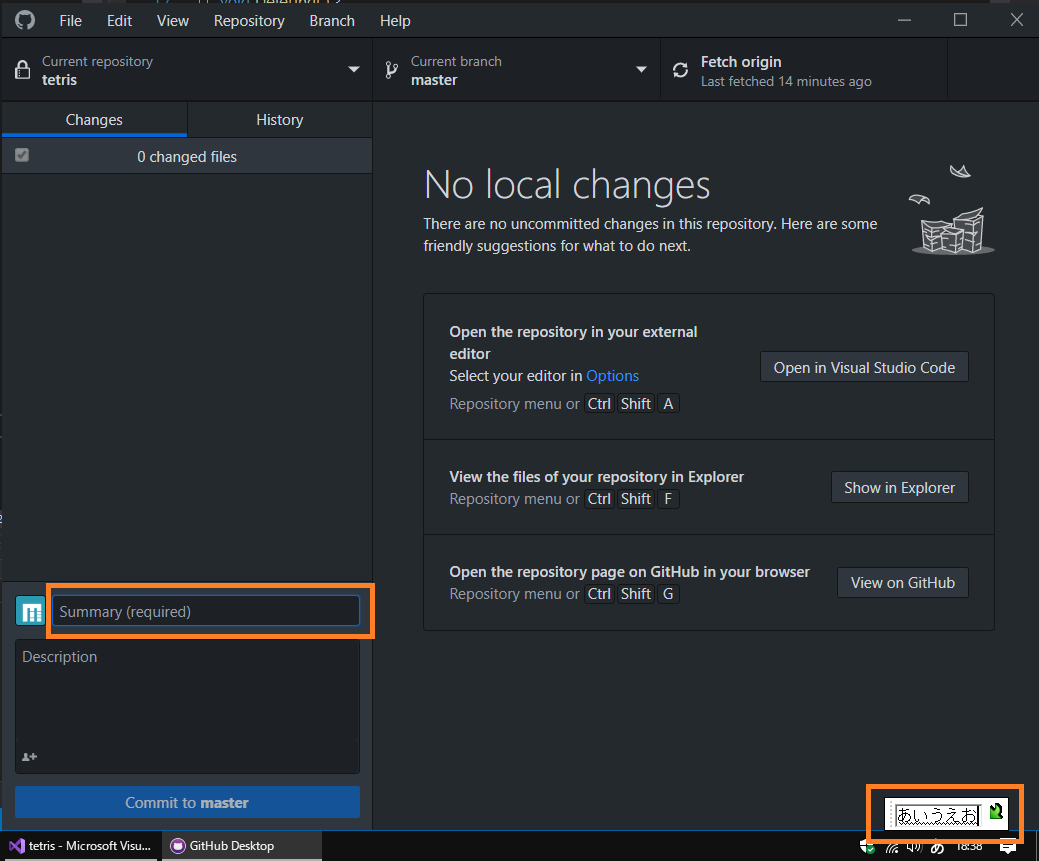Click the Show in Explorer button
Viewport: 1039px width, 861px height.
[x=899, y=487]
